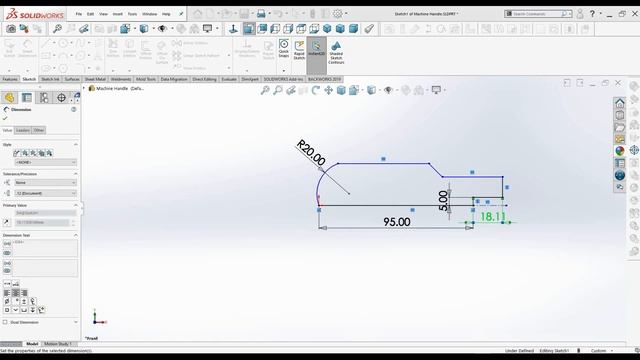Switch to the Surfaces tab
The height and width of the screenshot is (360, 640).
[x=72, y=79]
